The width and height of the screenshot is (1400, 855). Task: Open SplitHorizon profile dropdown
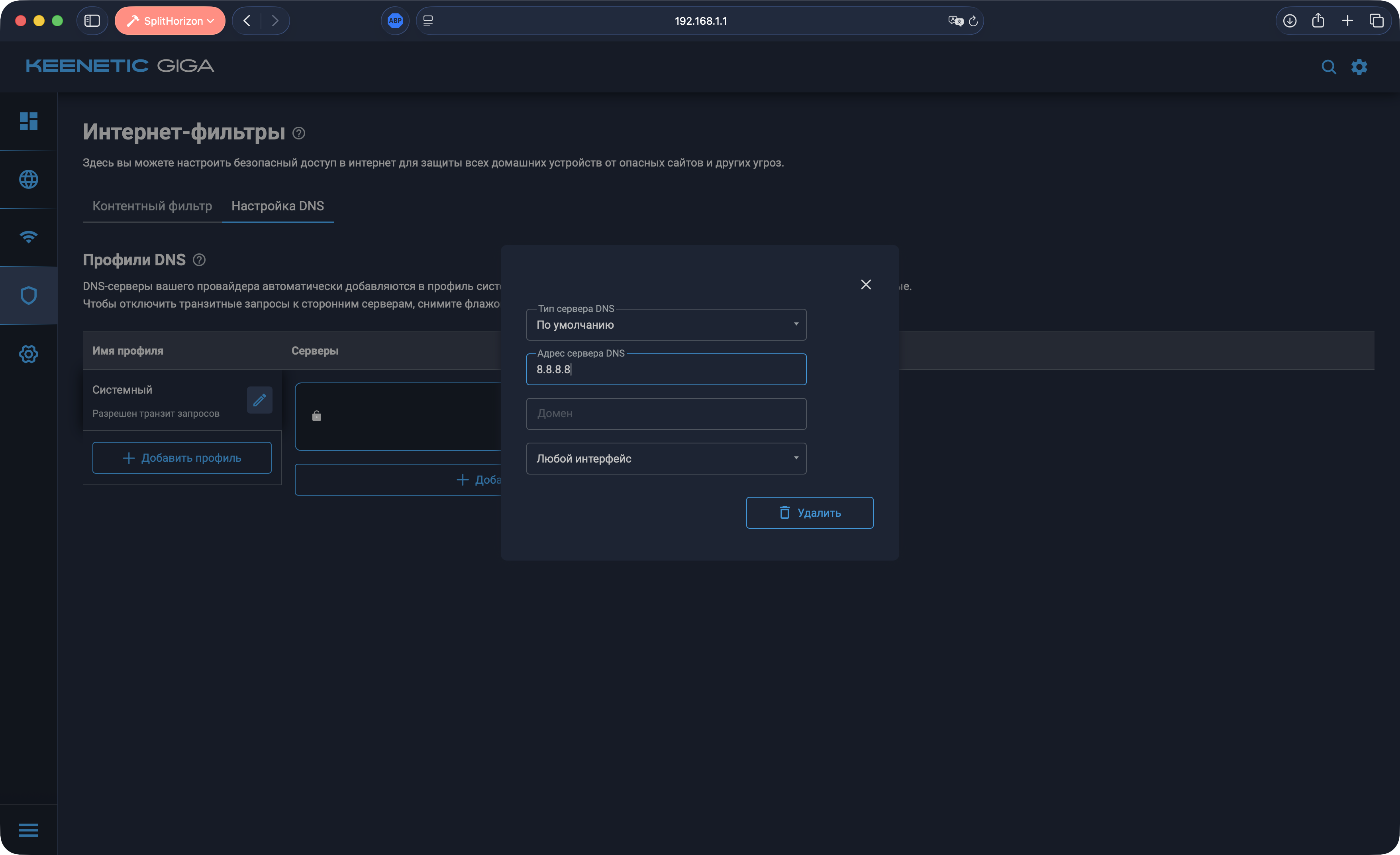click(170, 21)
